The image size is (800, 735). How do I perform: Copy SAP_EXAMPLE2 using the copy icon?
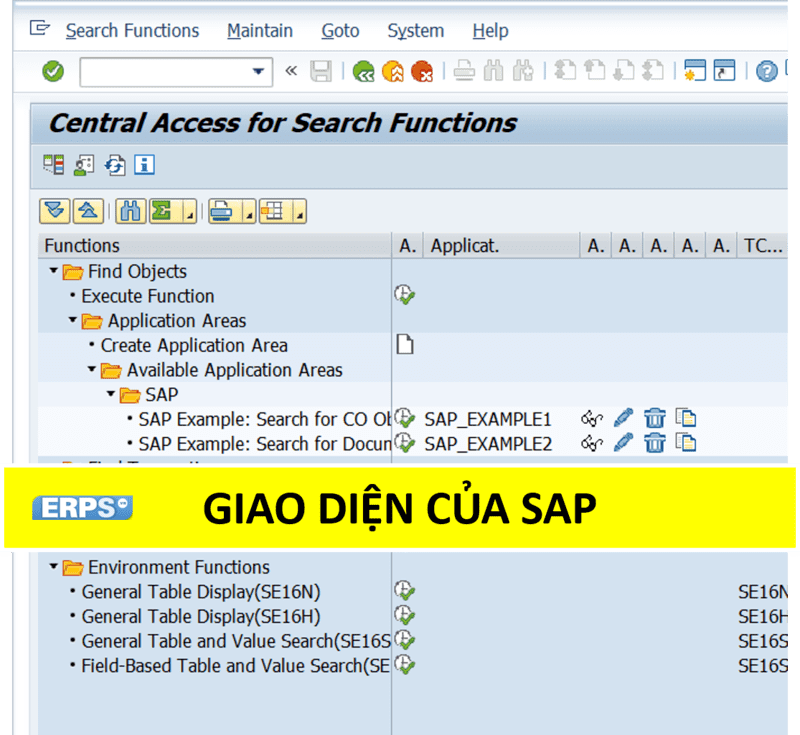click(686, 443)
